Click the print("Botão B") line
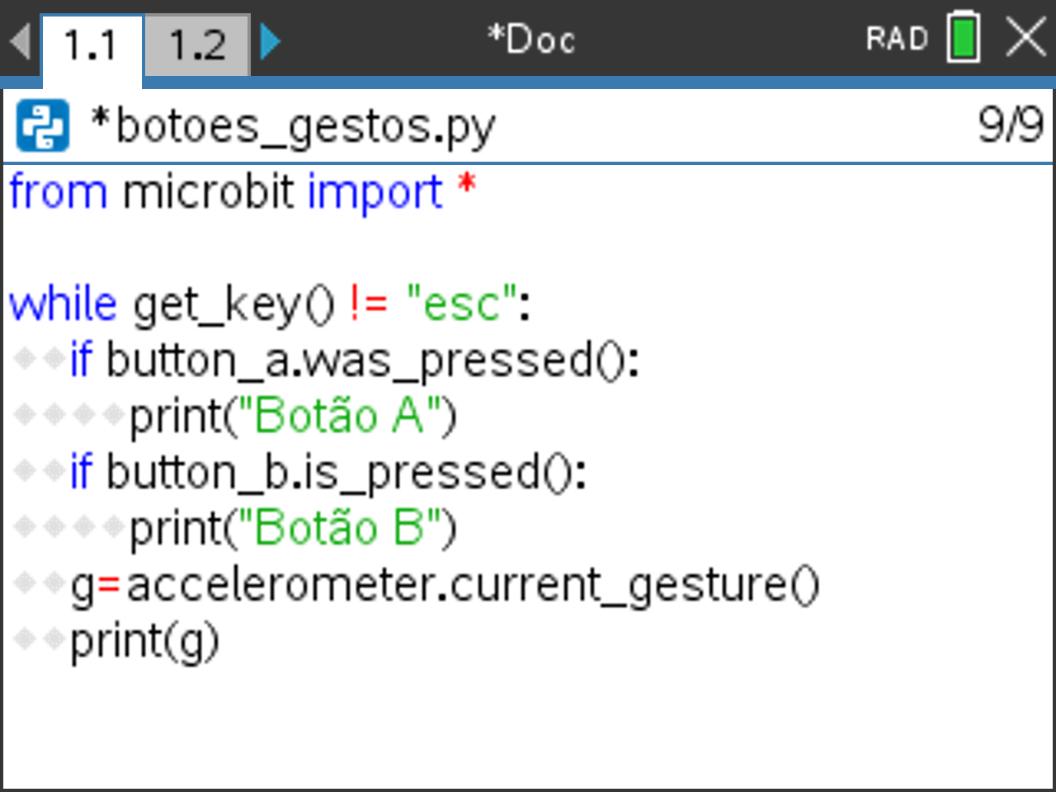 pos(293,528)
